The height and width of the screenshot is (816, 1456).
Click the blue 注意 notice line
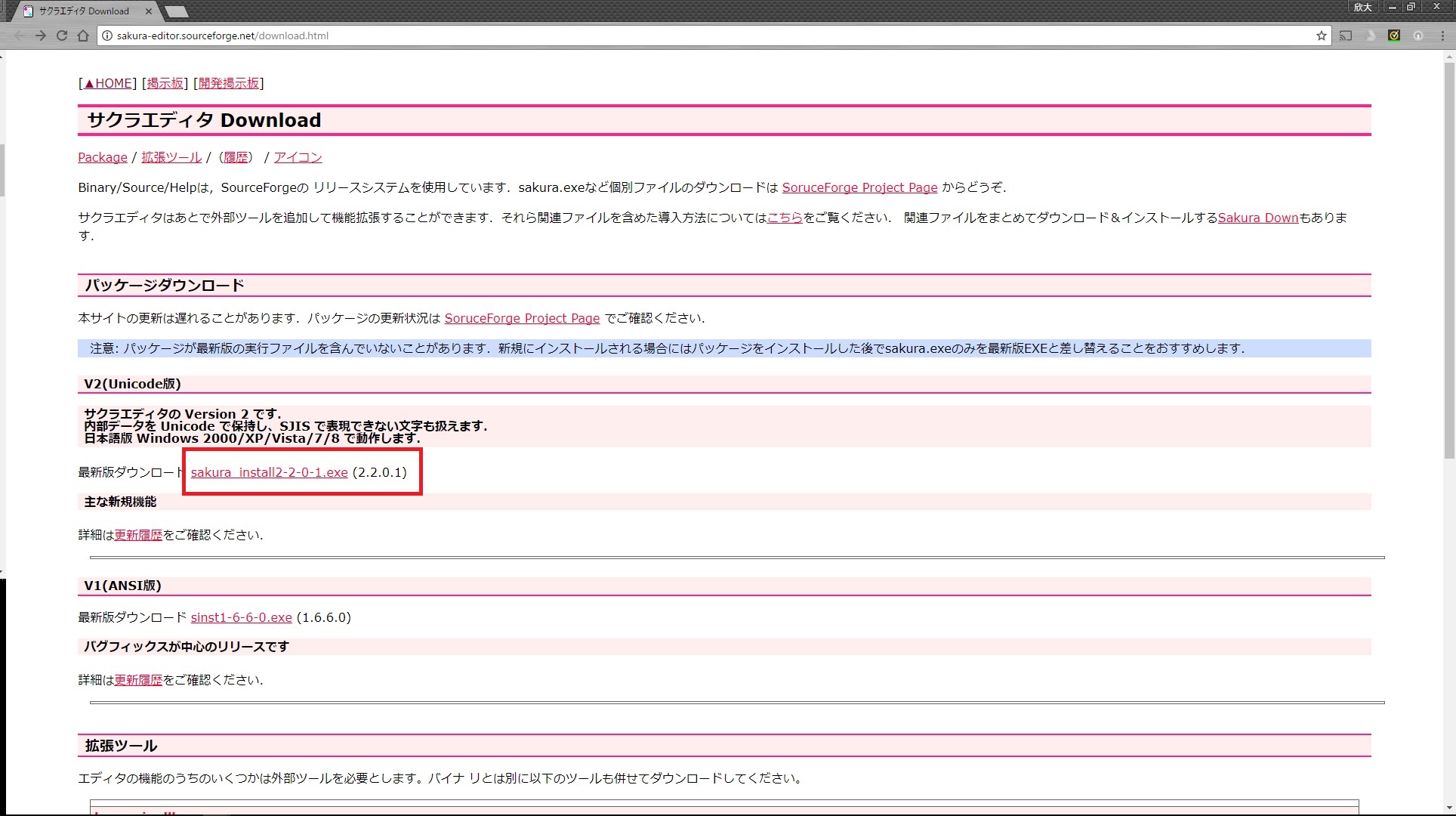(724, 348)
